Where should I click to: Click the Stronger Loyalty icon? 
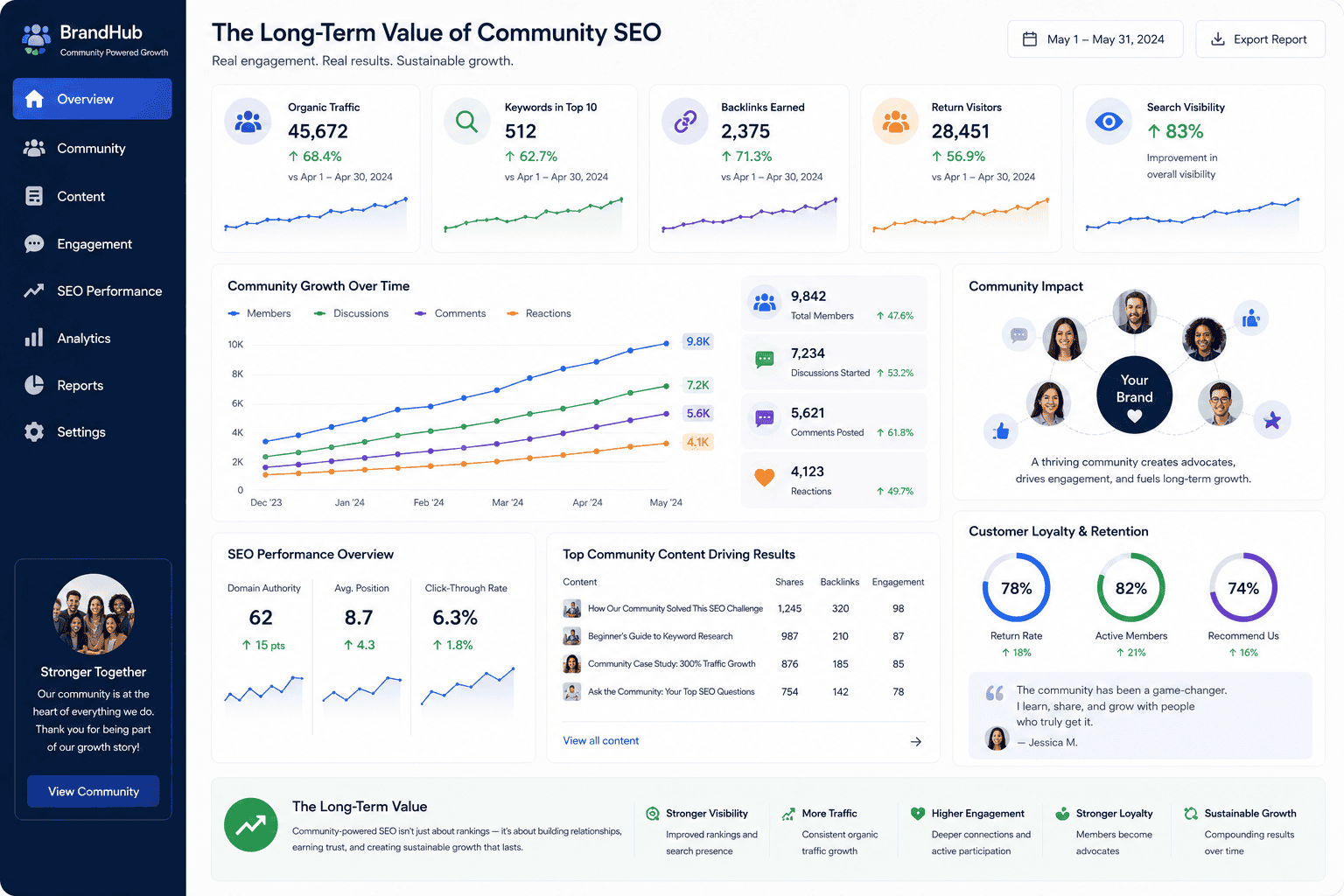tap(1062, 814)
